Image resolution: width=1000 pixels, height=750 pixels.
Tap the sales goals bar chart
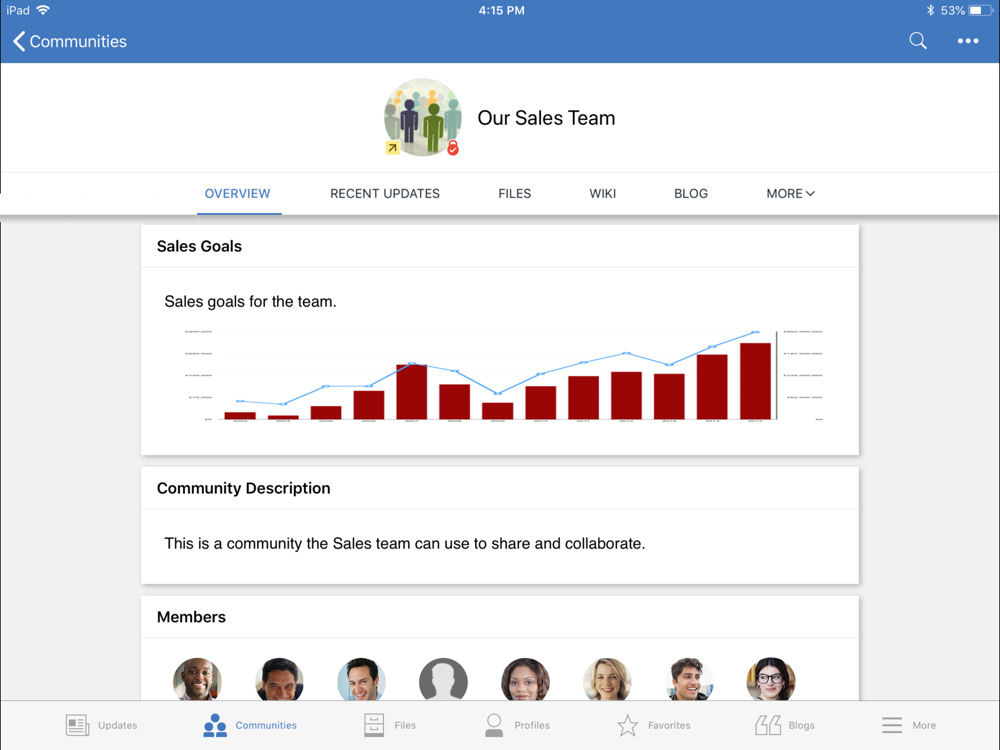(x=503, y=376)
